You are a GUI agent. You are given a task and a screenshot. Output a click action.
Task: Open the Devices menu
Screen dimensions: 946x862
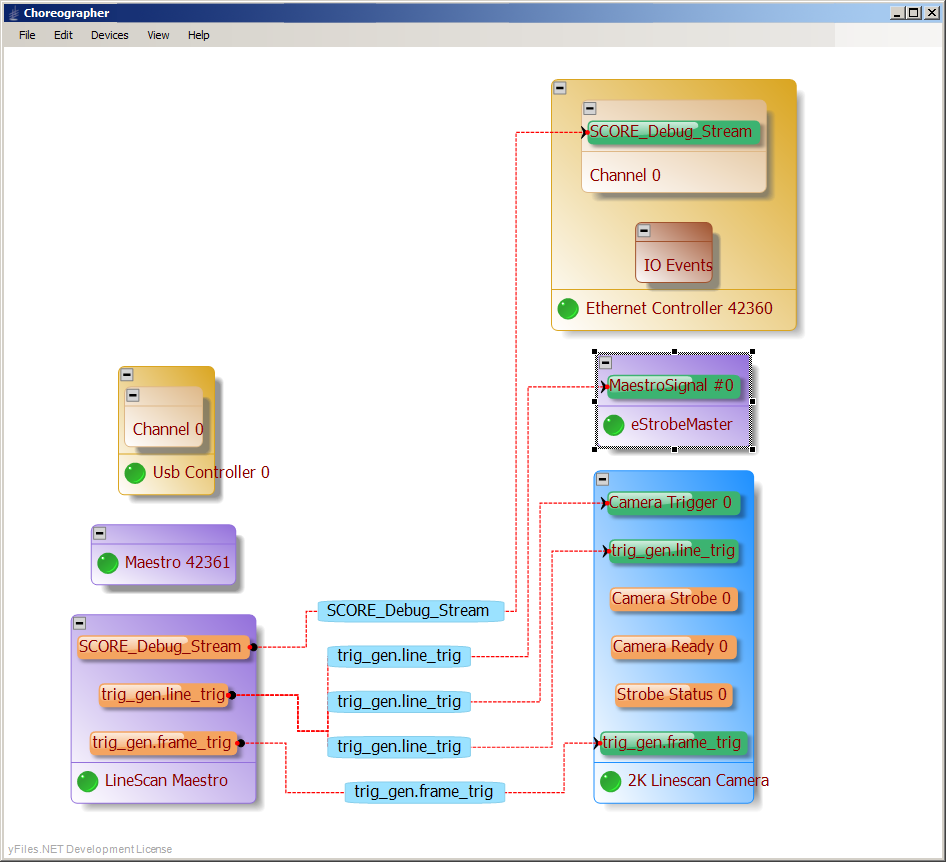point(109,35)
